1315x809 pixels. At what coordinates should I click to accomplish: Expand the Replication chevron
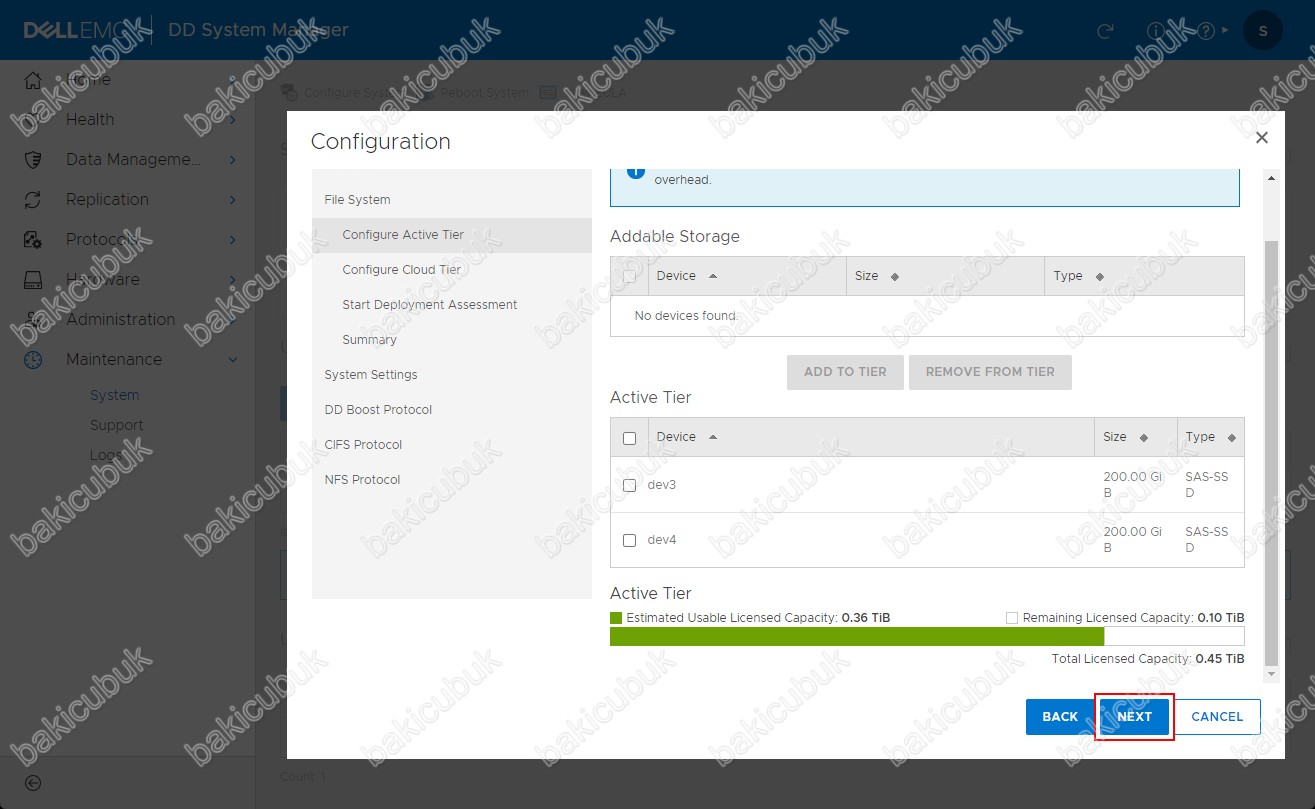click(232, 200)
